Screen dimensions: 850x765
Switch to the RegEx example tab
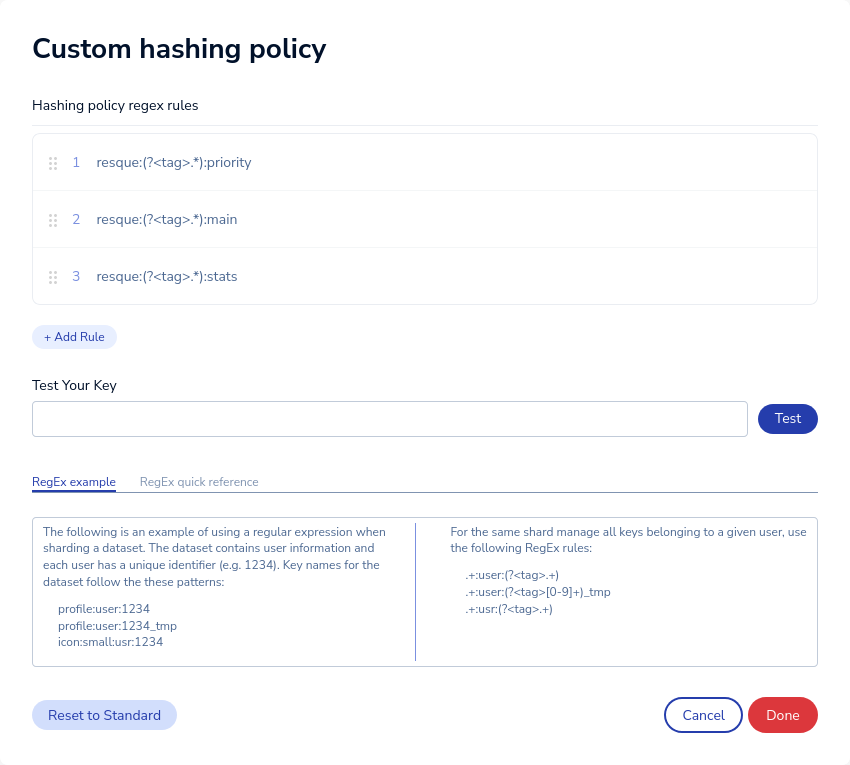74,482
